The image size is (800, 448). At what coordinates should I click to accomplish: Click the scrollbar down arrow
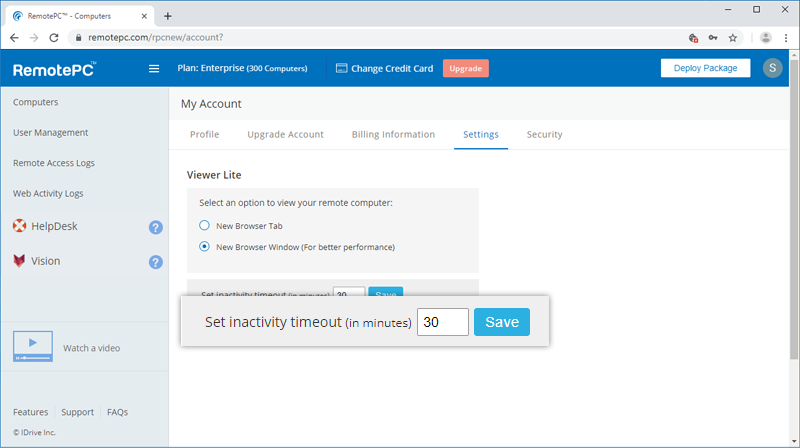pyautogui.click(x=794, y=442)
